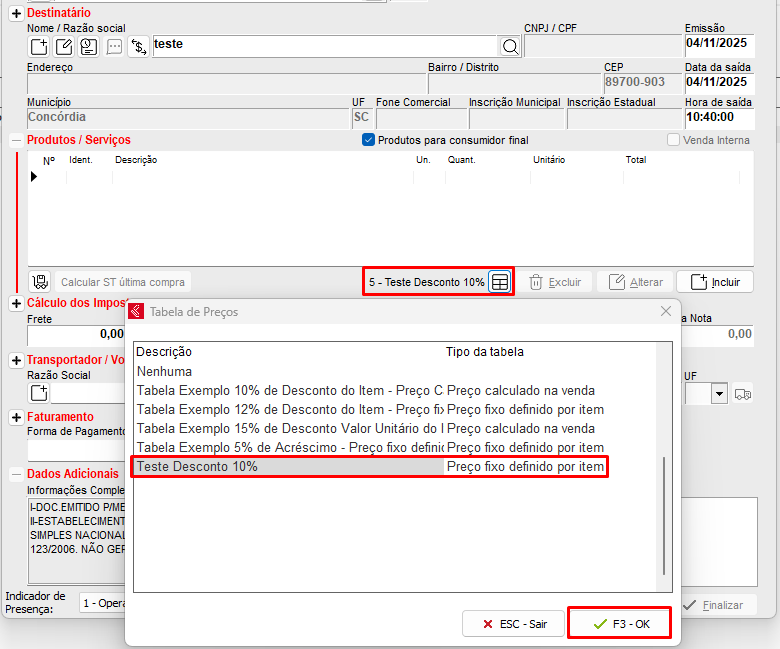Confirm with the F3 - OK button
Screen dimensions: 780x649
[x=620, y=623]
